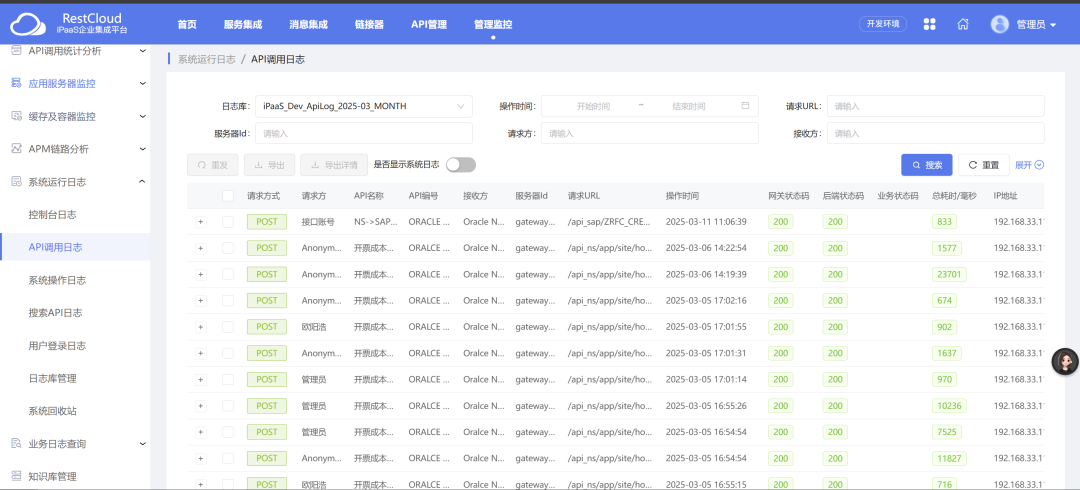Image resolution: width=1080 pixels, height=490 pixels.
Task: Click 系统运行日志 breadcrumb link
Action: tap(207, 60)
